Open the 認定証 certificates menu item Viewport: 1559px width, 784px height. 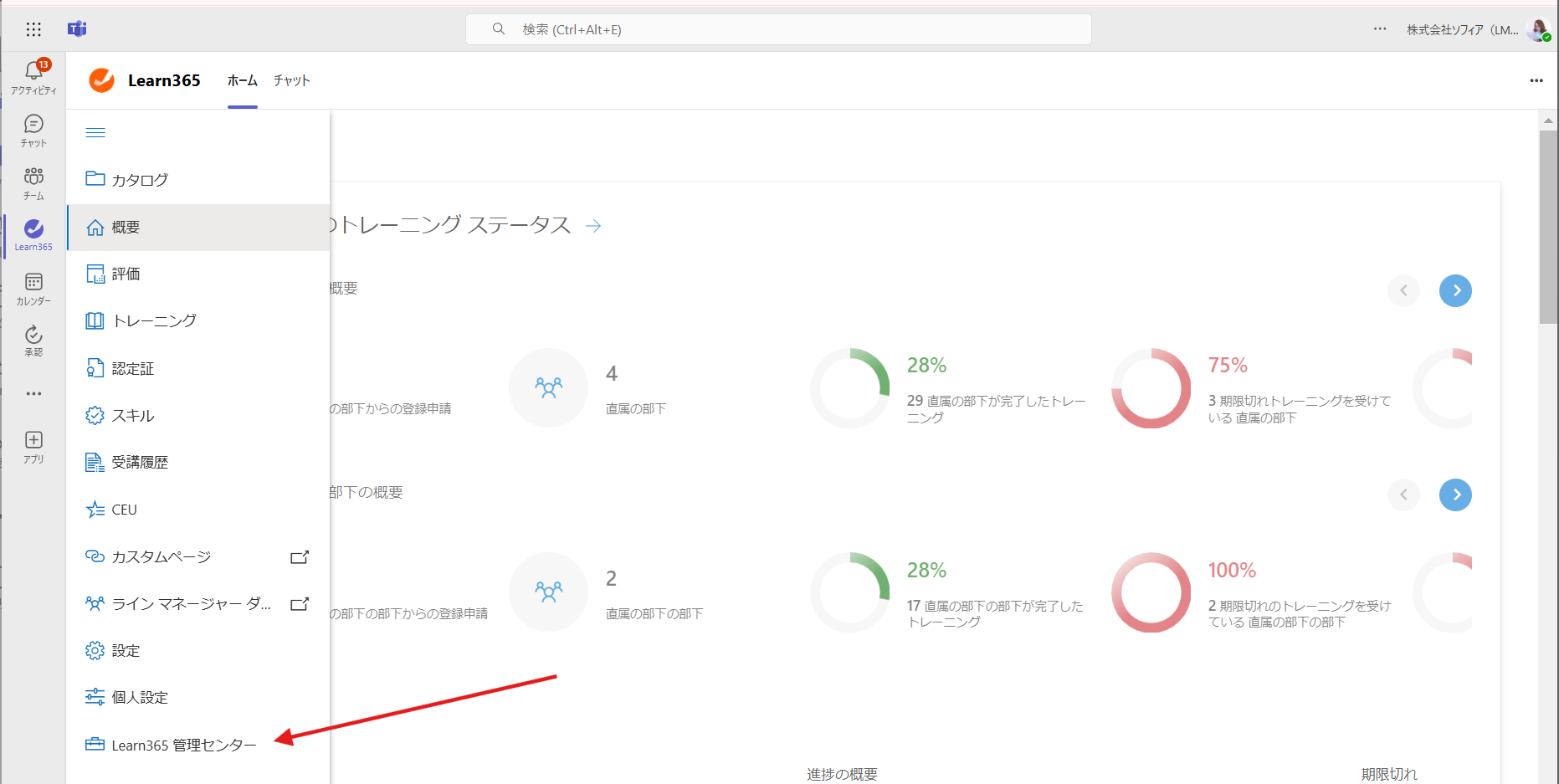point(198,368)
